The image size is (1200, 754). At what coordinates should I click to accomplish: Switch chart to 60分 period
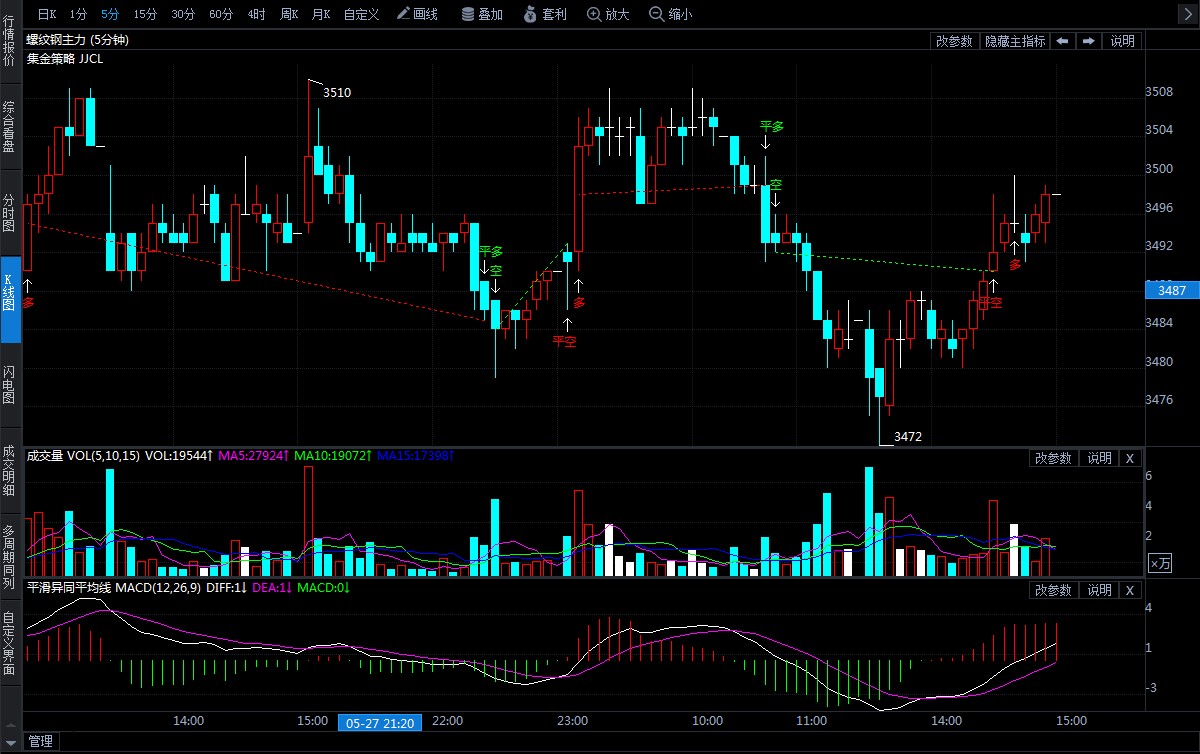tap(221, 14)
